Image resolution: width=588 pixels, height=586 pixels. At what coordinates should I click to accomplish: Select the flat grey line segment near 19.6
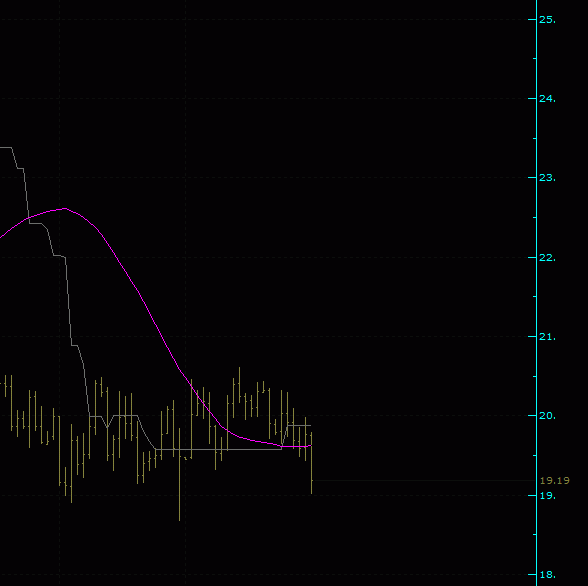tap(218, 449)
